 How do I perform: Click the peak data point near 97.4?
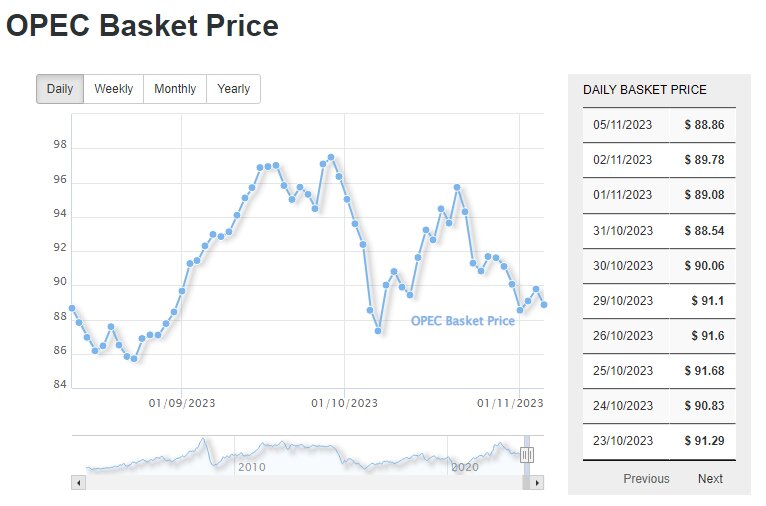[331, 157]
